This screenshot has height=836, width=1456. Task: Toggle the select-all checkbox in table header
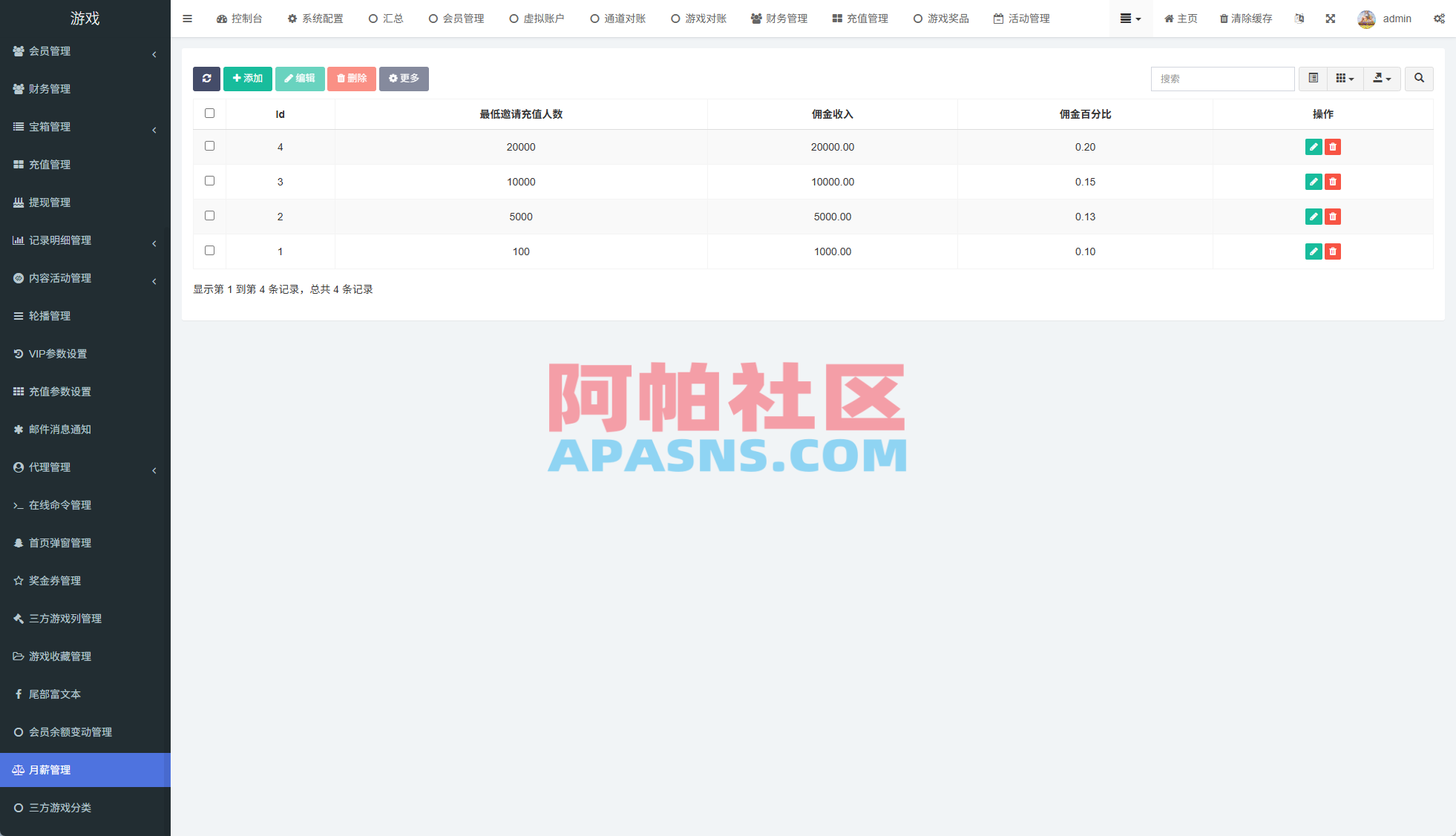pos(209,113)
